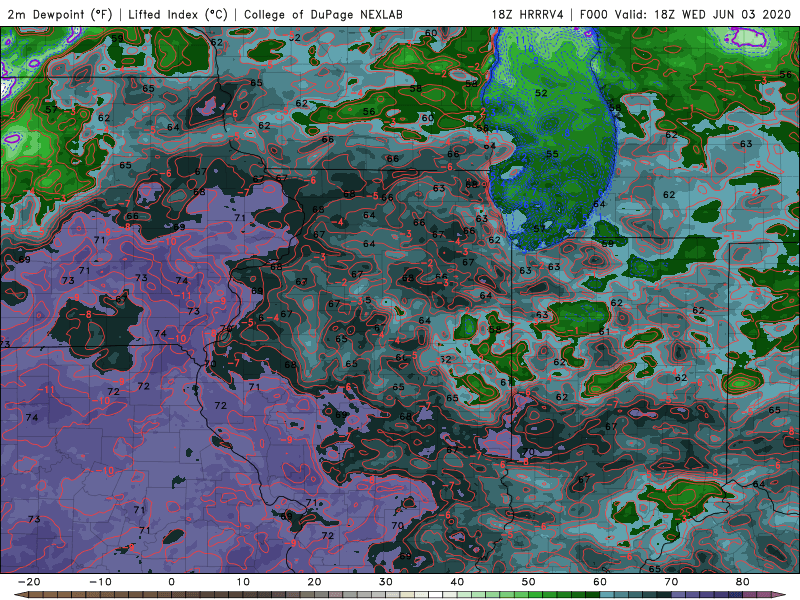Click the 70 label on the color scale
This screenshot has height=600, width=800.
coord(671,582)
